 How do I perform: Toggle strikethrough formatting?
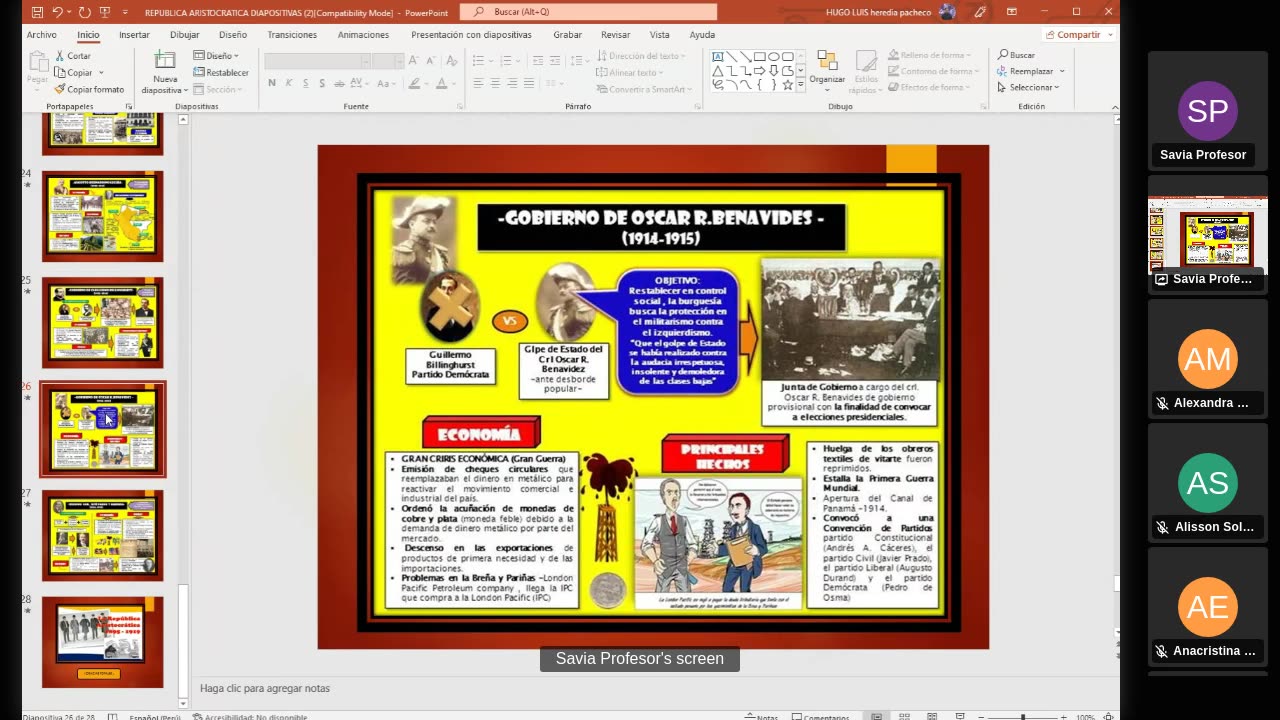coord(338,83)
